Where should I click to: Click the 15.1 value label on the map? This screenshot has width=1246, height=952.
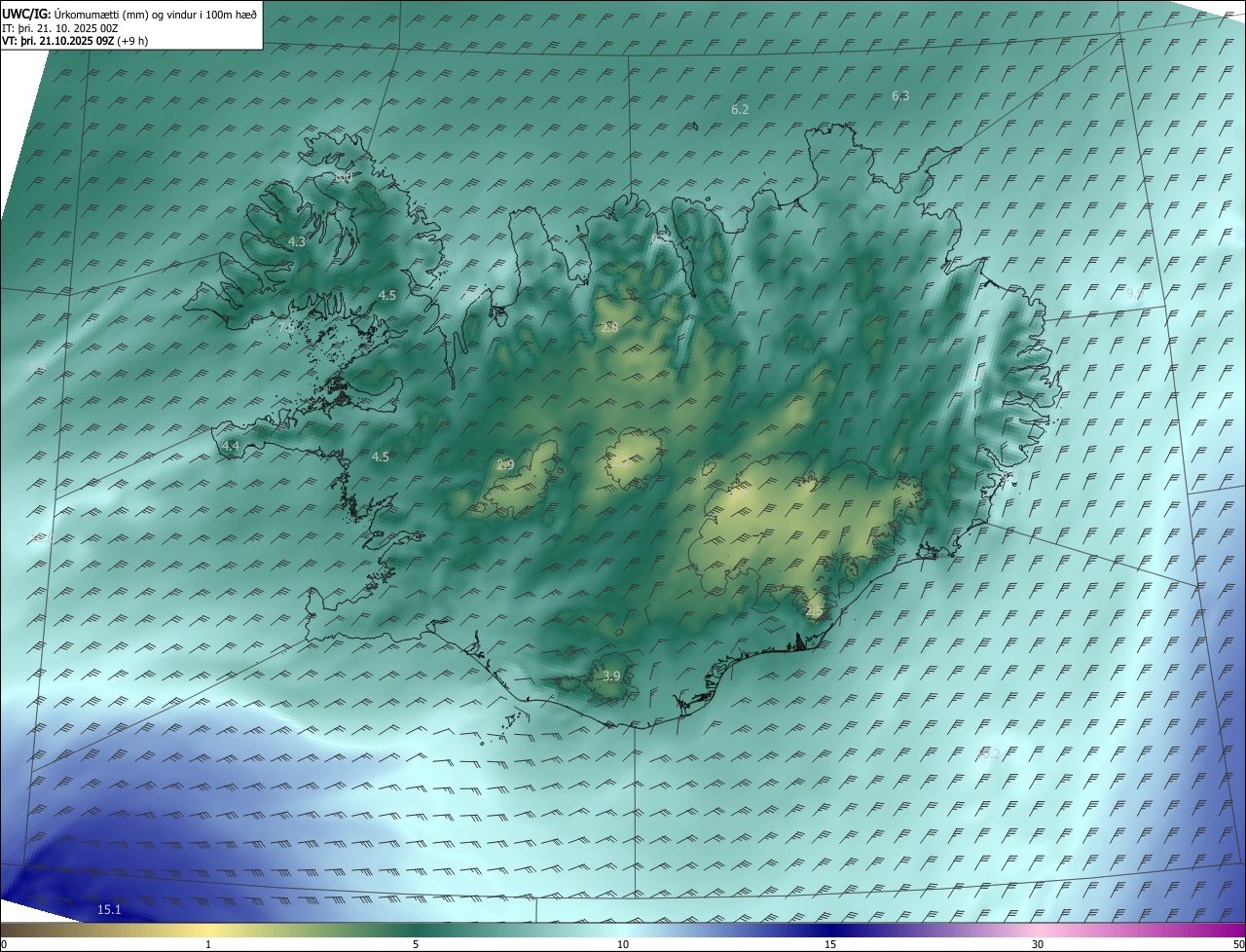click(109, 909)
